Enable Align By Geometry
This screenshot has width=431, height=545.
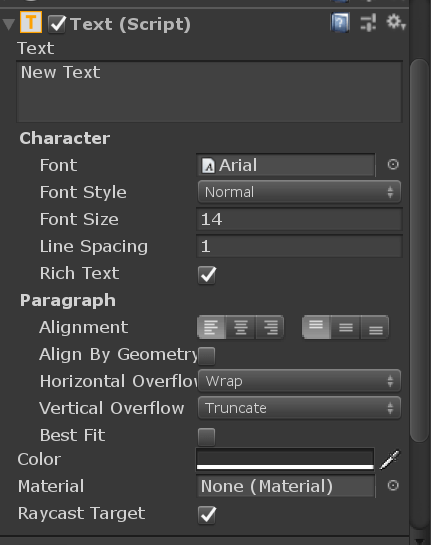click(206, 356)
